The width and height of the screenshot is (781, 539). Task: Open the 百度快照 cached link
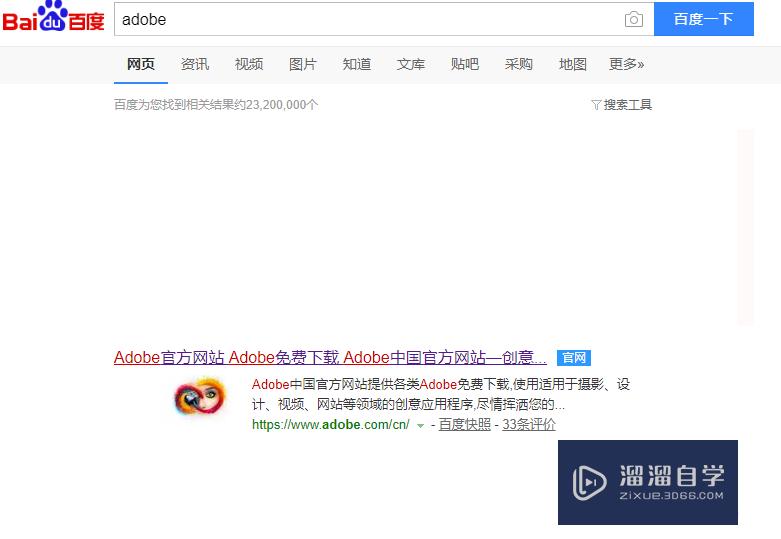point(464,424)
